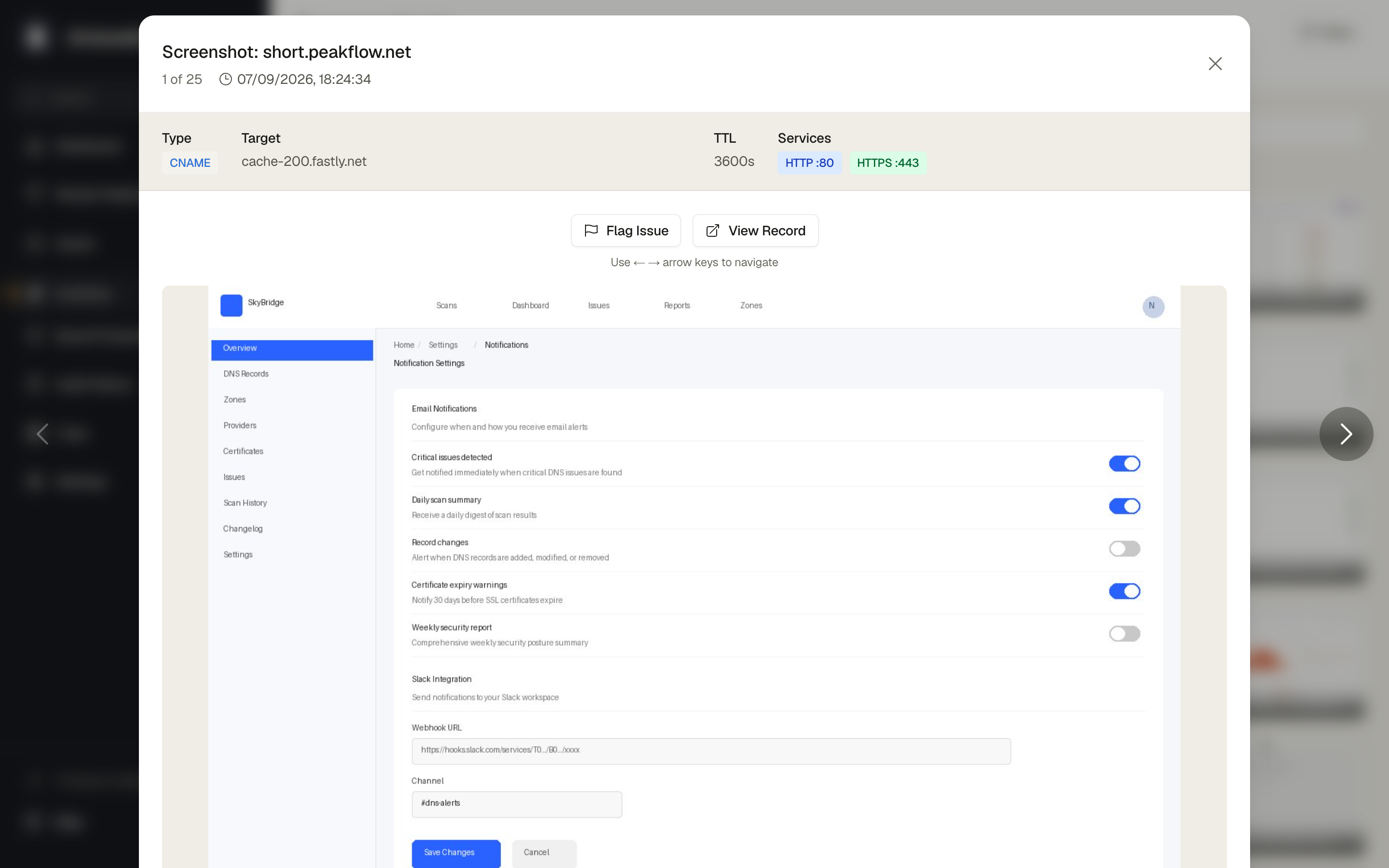Click the CNAME type badge

pyautogui.click(x=190, y=163)
